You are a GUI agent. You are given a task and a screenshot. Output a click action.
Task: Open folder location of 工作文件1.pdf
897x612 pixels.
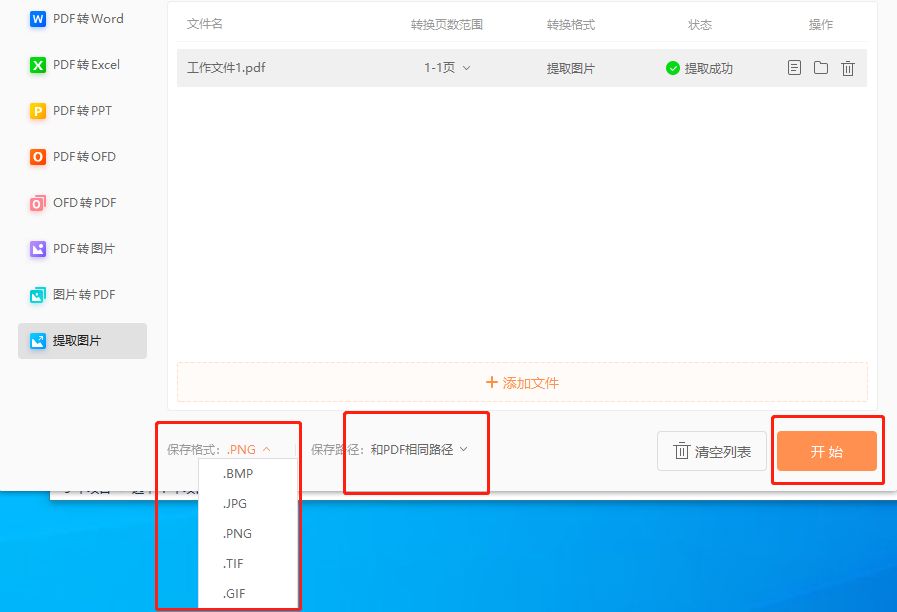tap(821, 67)
